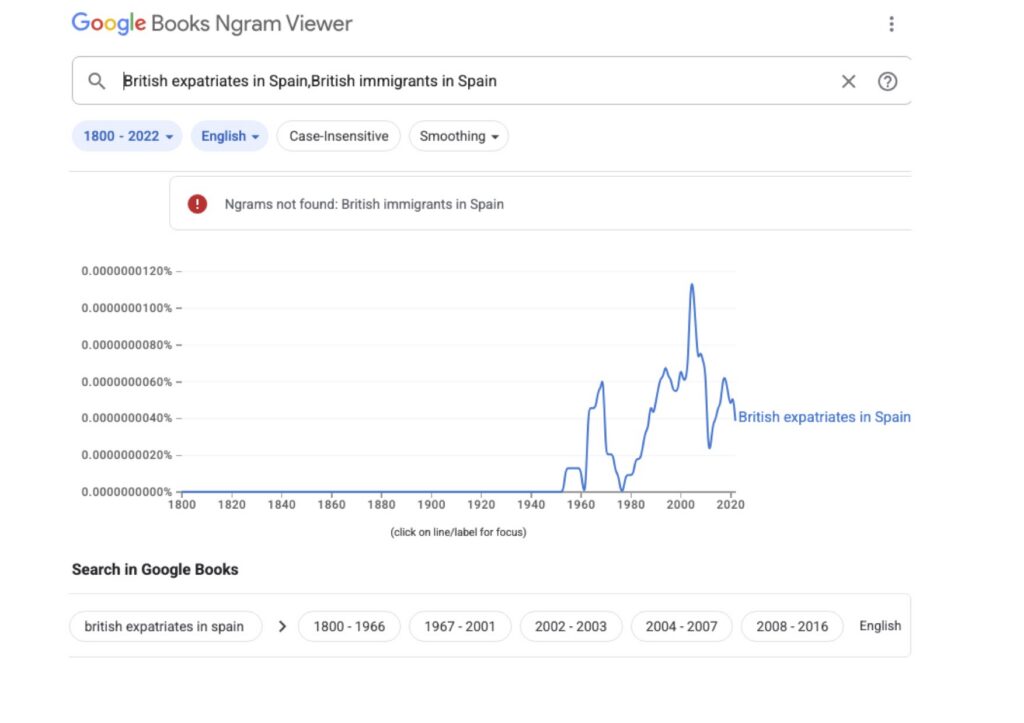The height and width of the screenshot is (723, 1024).
Task: Select the "1800 - 1966" Google Books link
Action: 349,626
